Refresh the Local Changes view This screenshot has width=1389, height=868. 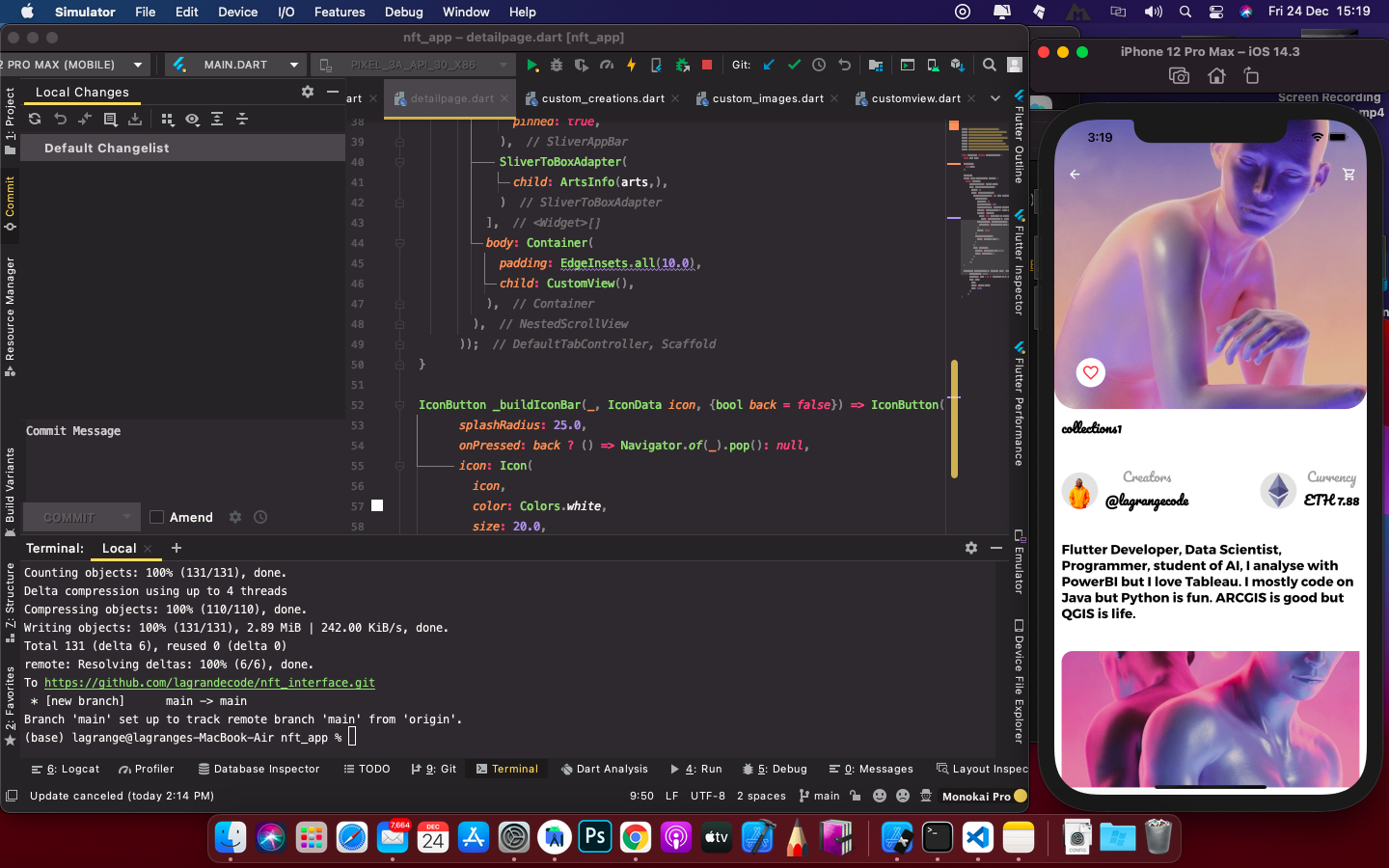pos(35,119)
